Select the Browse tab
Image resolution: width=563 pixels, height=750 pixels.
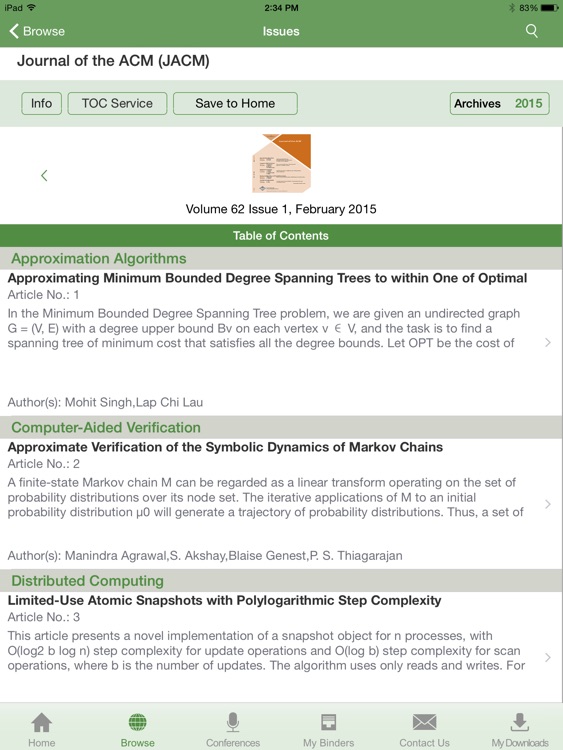click(x=137, y=729)
